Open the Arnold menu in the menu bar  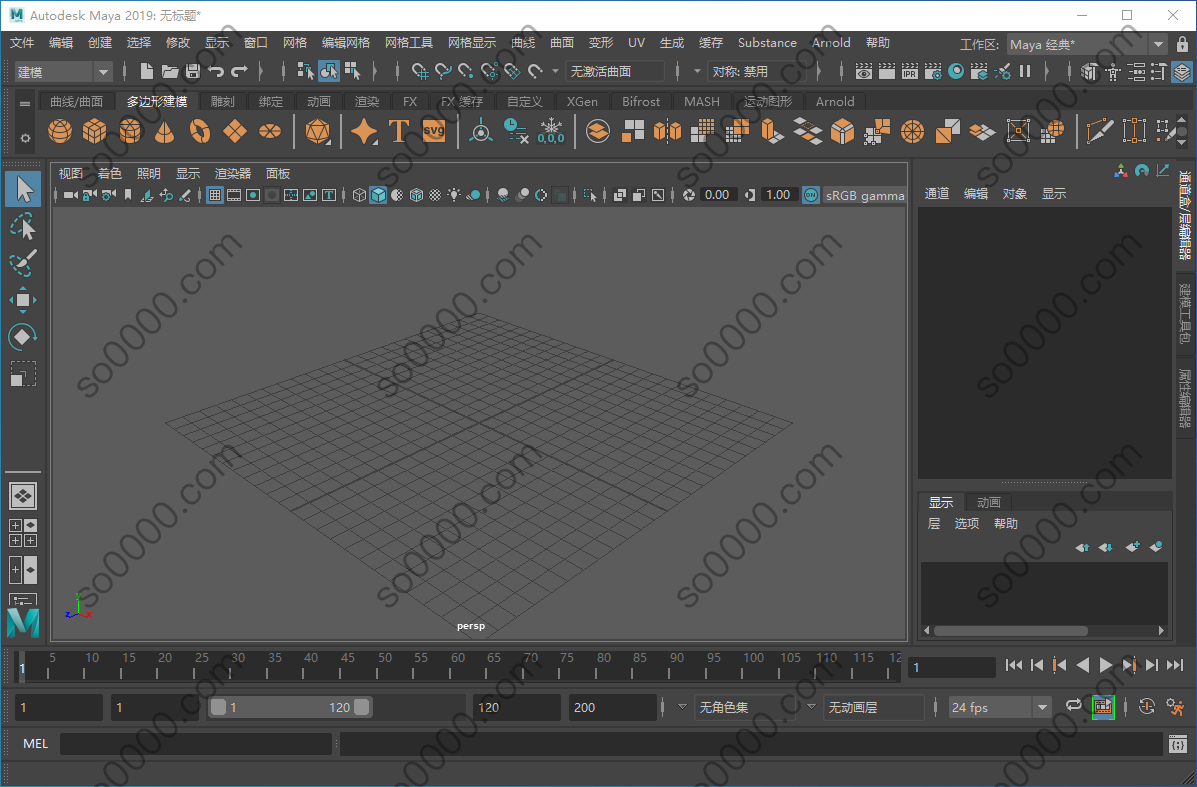(x=831, y=43)
